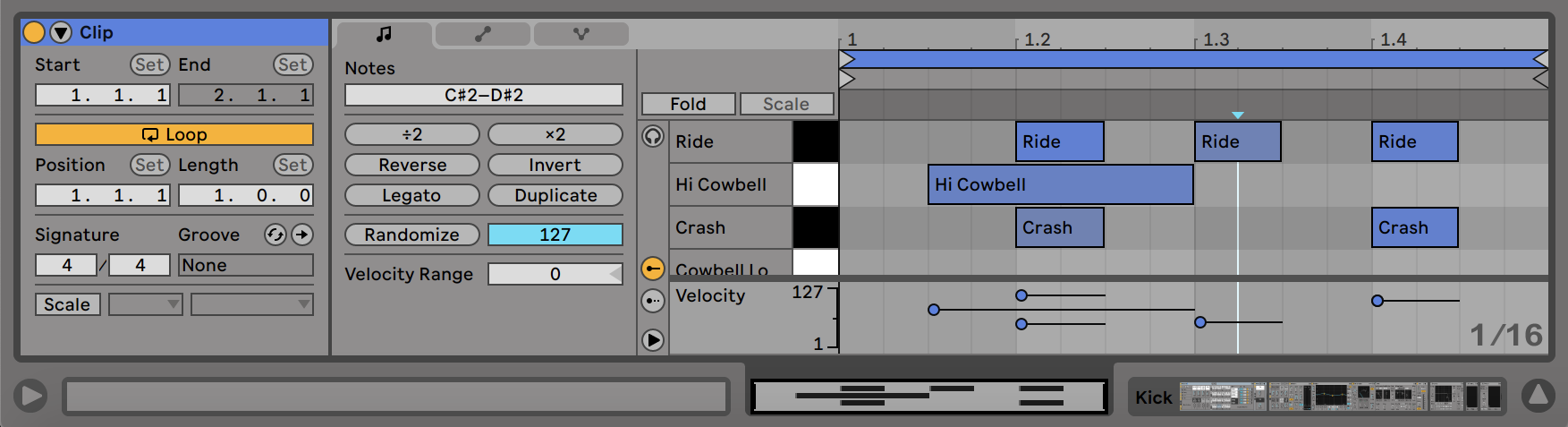Screen dimensions: 1568x427
Task: Click the Duplicate button
Action: [555, 195]
